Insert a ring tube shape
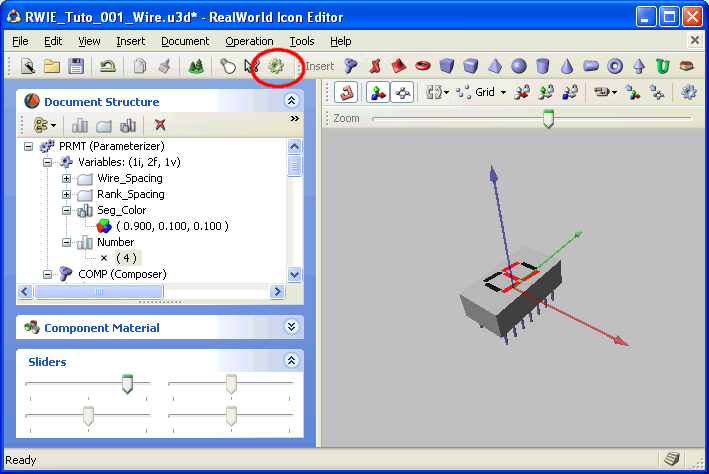Screen dimensions: 709x474 (x=614, y=66)
